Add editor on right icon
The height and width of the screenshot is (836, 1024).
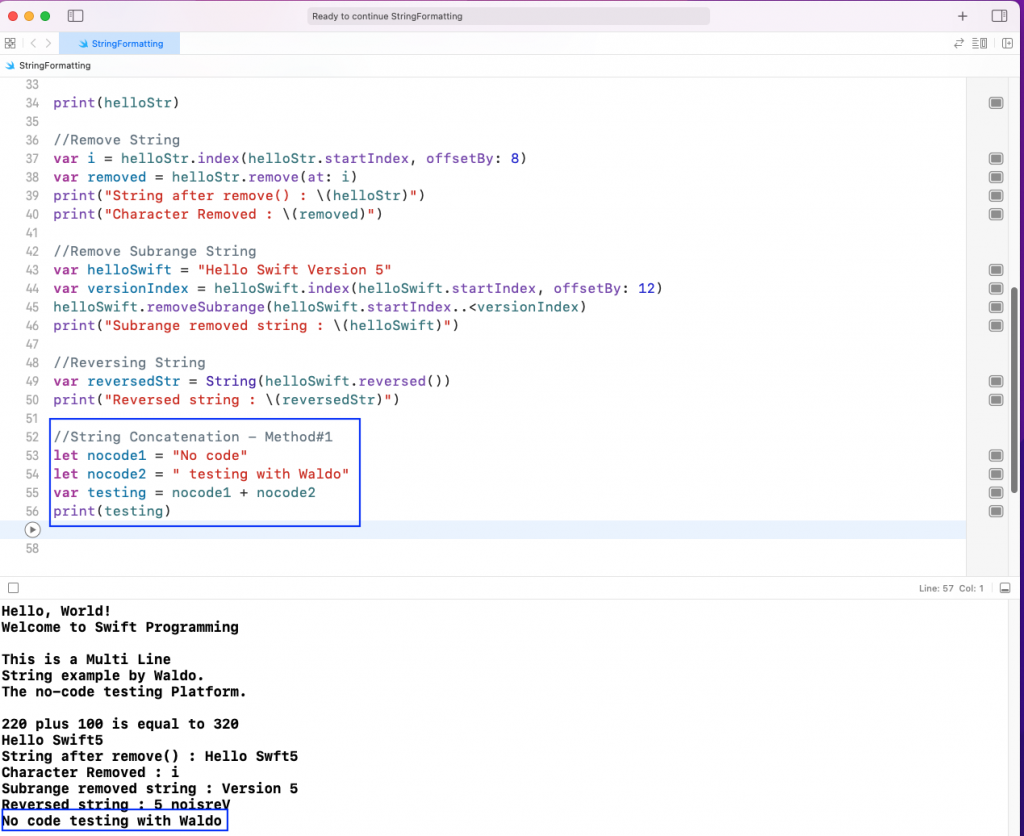click(x=1008, y=43)
